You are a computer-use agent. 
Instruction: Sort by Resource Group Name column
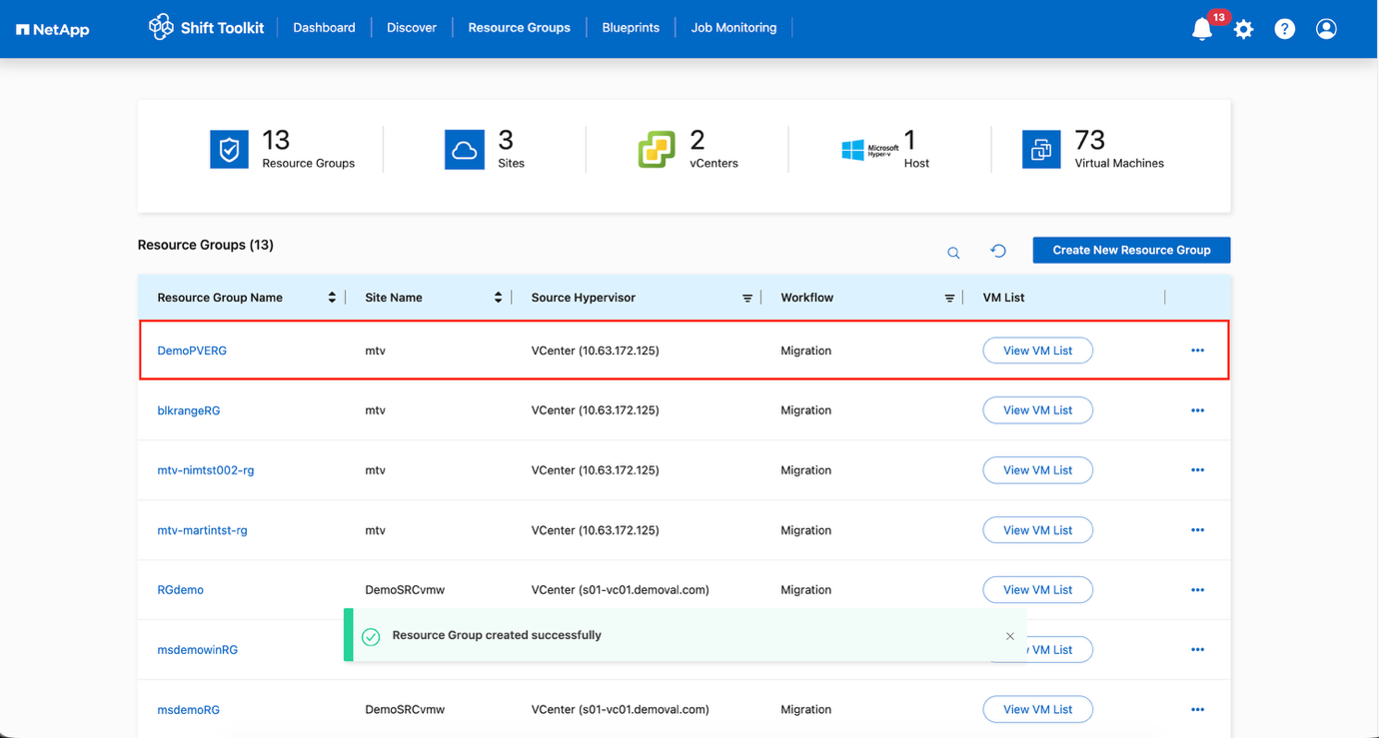[x=332, y=298]
